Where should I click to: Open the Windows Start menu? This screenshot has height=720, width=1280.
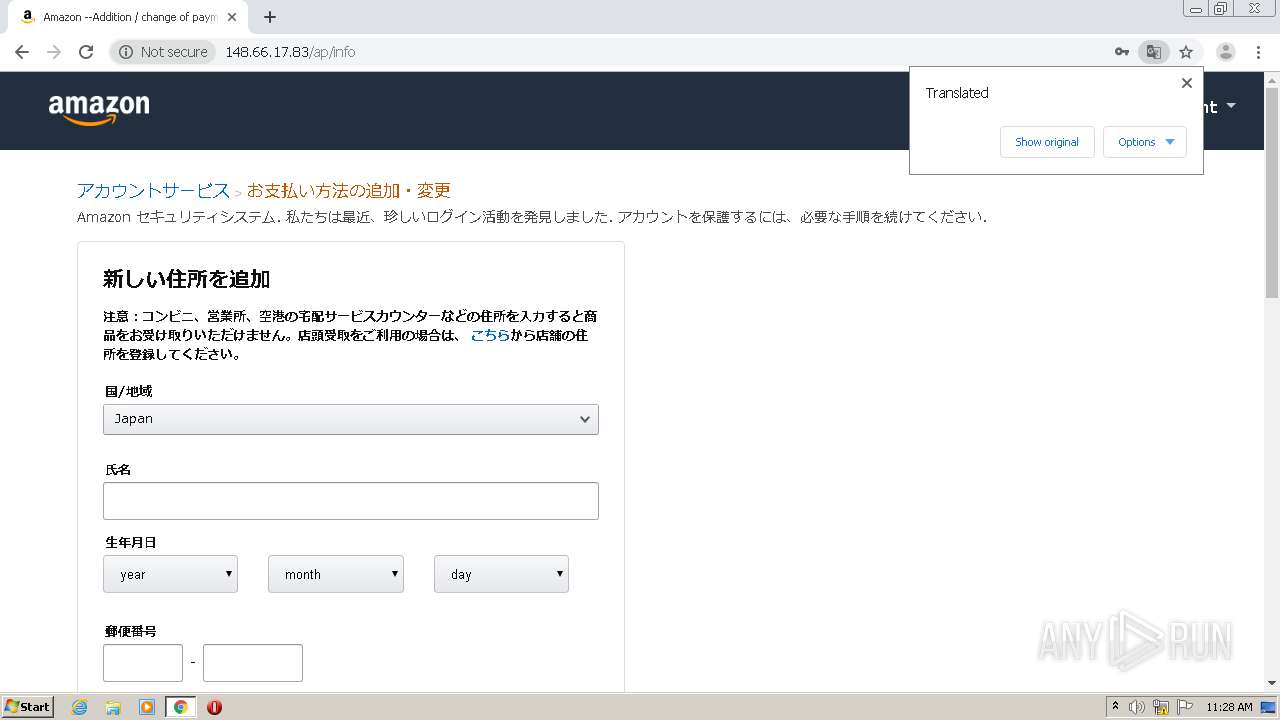tap(28, 707)
